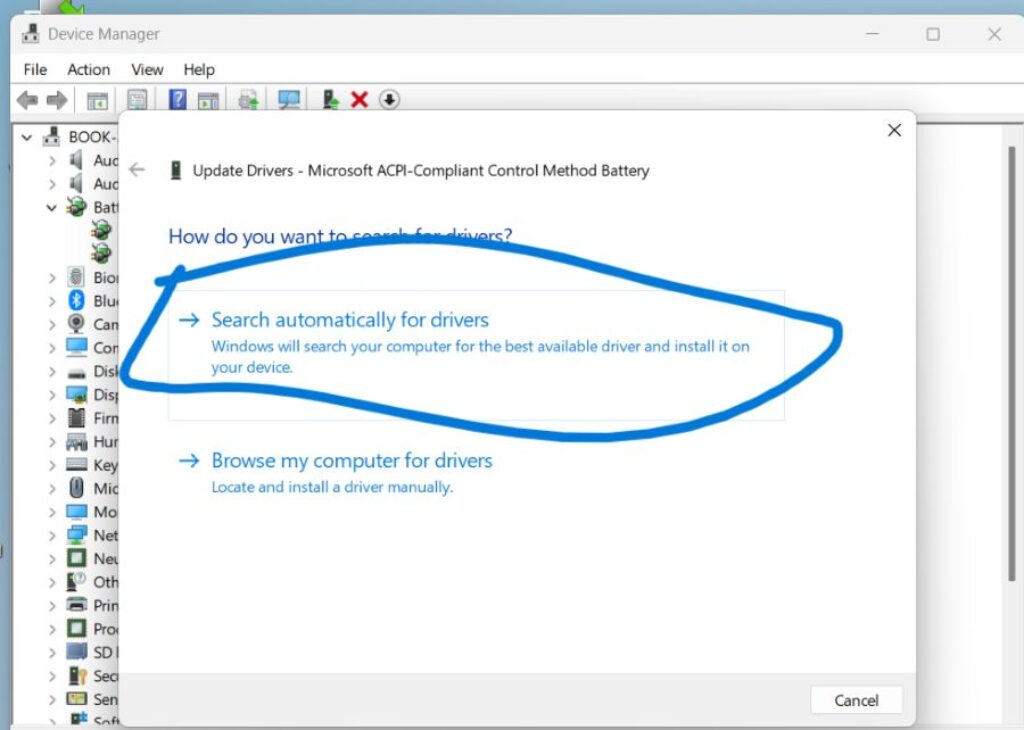Minimize the Device Manager window
Viewport: 1024px width, 730px height.
pos(872,34)
